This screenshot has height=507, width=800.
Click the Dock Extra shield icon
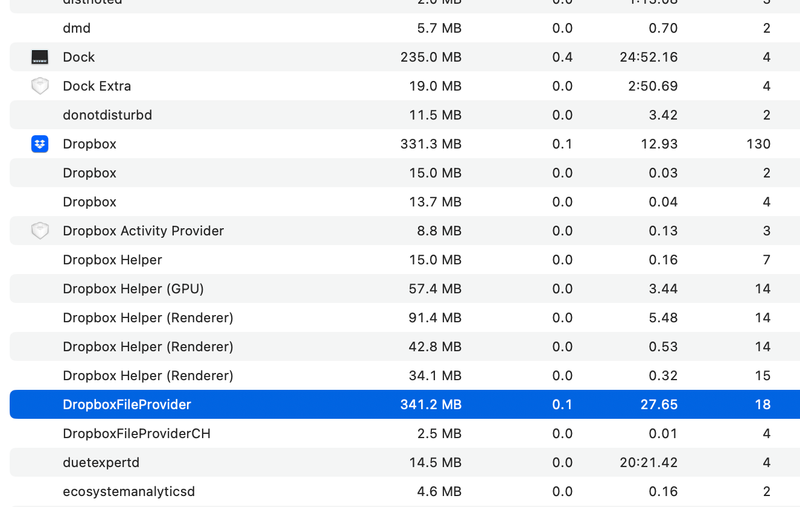[x=40, y=86]
